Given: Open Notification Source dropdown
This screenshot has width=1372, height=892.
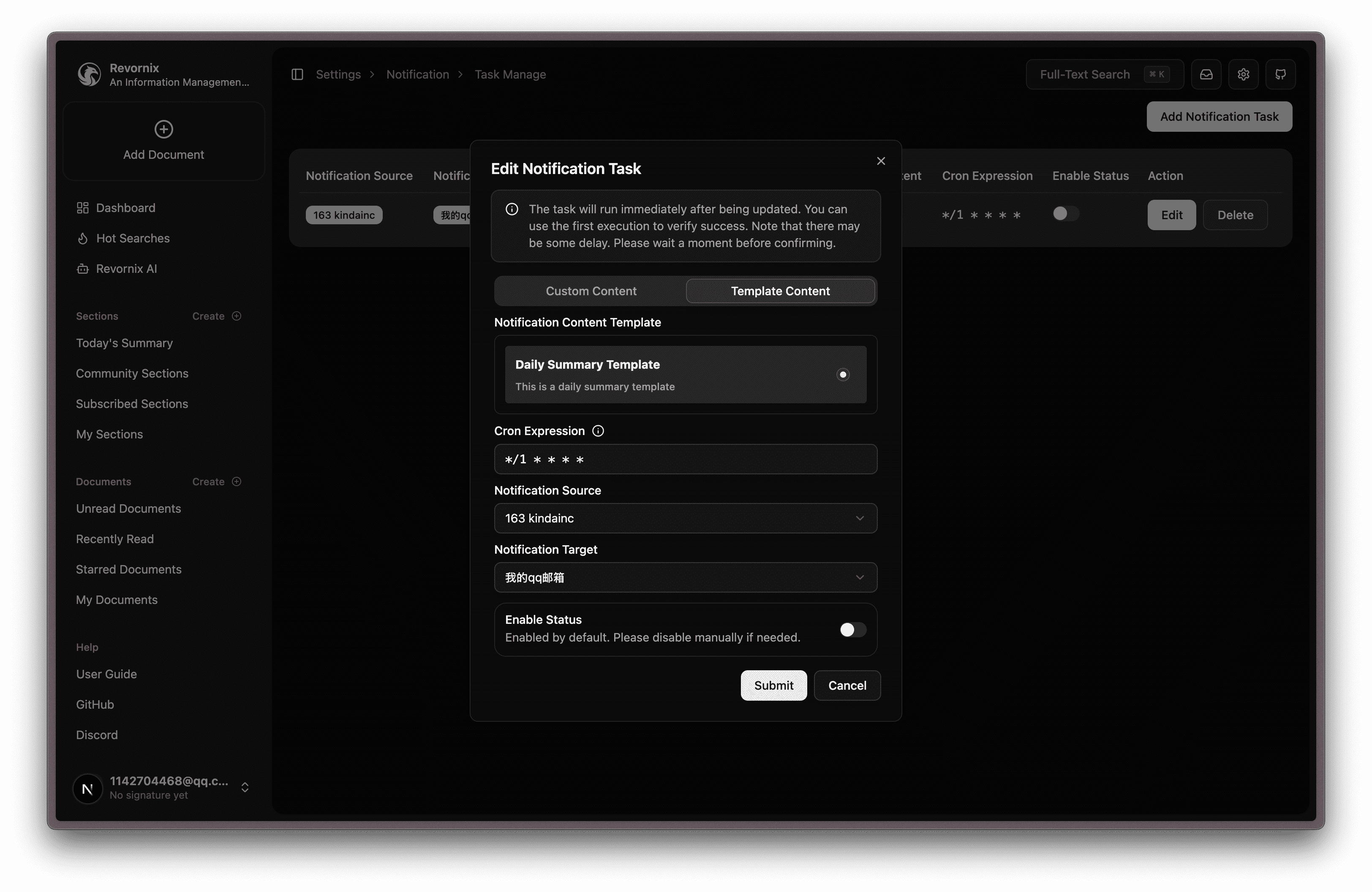Looking at the screenshot, I should pos(686,518).
